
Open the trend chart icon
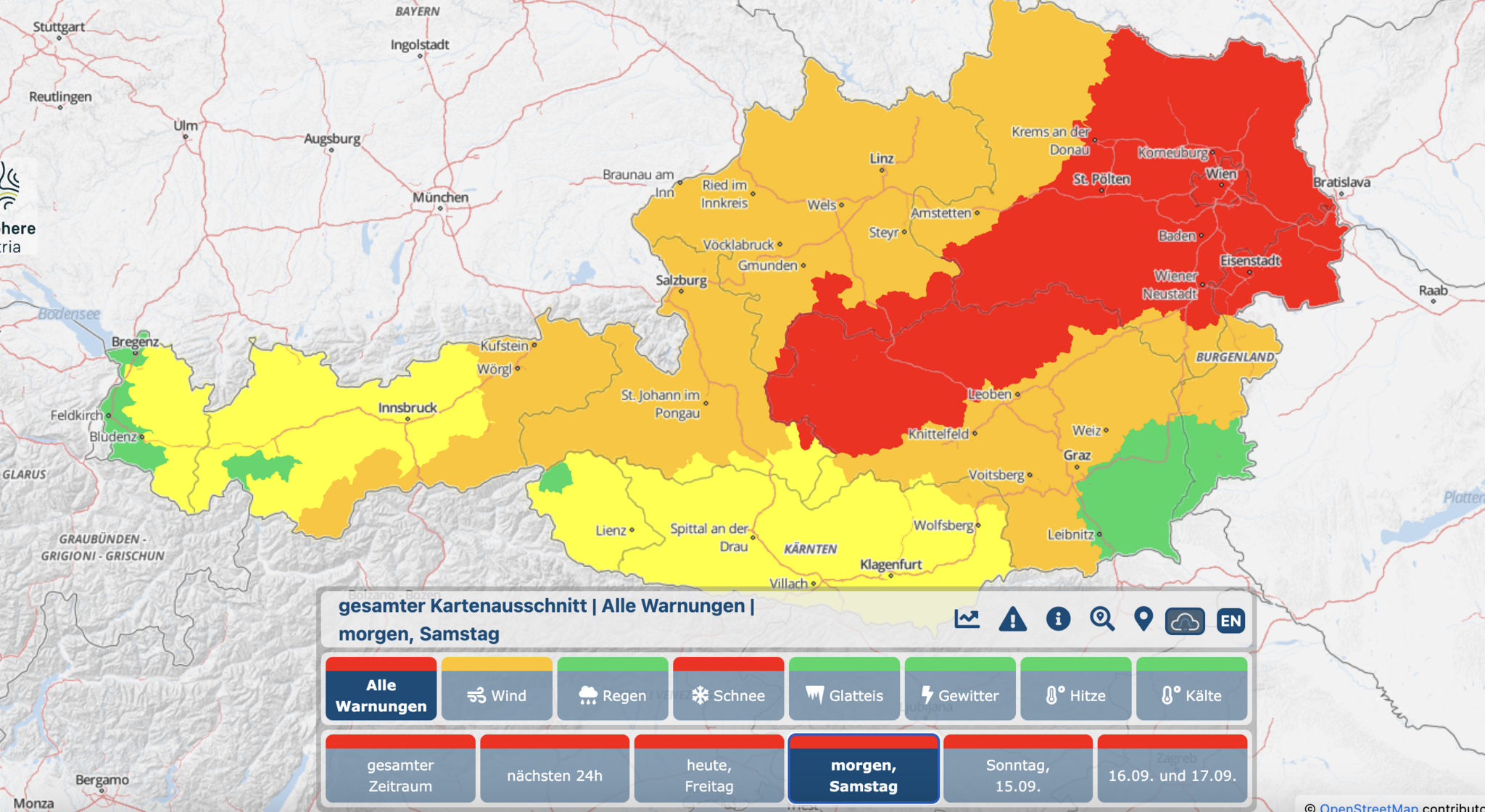[x=967, y=620]
